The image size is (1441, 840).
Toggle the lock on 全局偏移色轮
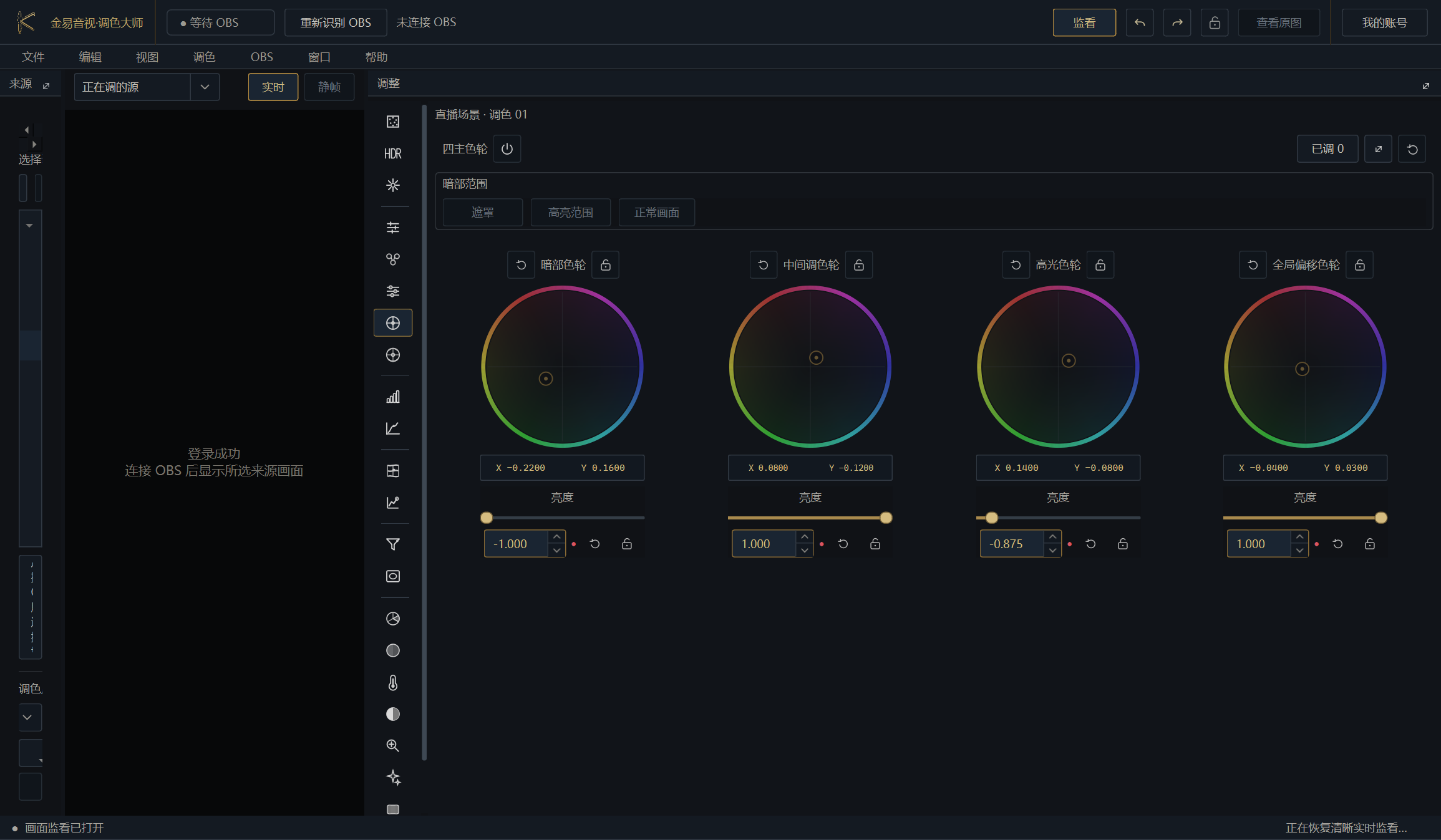1360,265
